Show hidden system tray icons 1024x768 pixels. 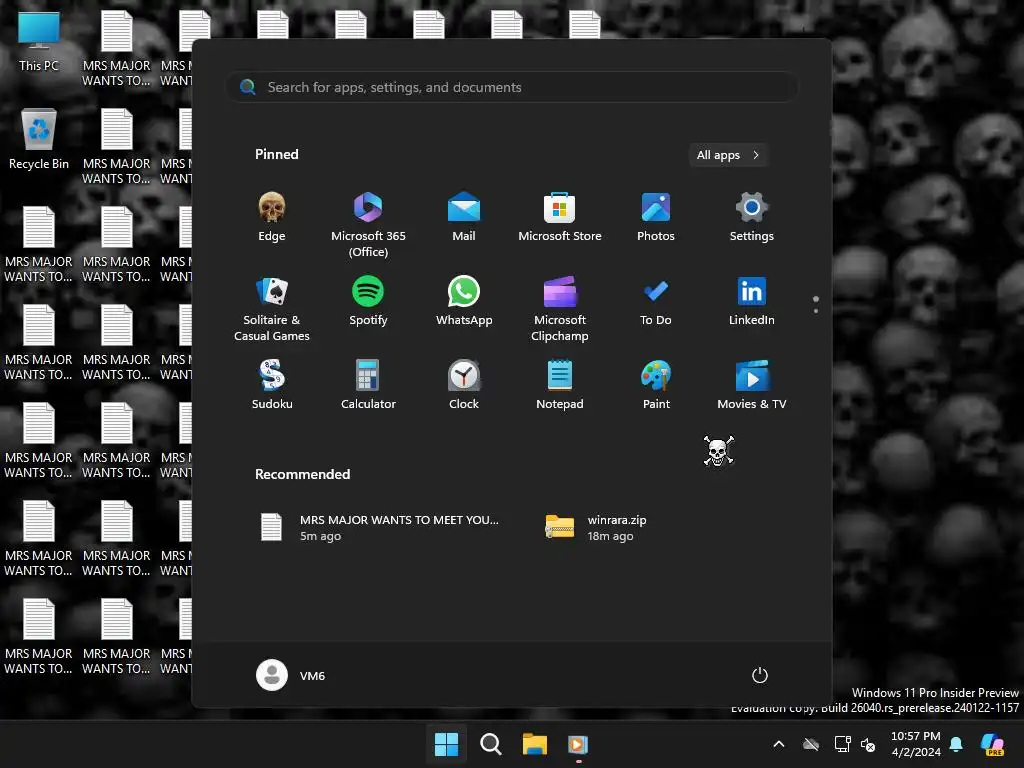click(778, 744)
